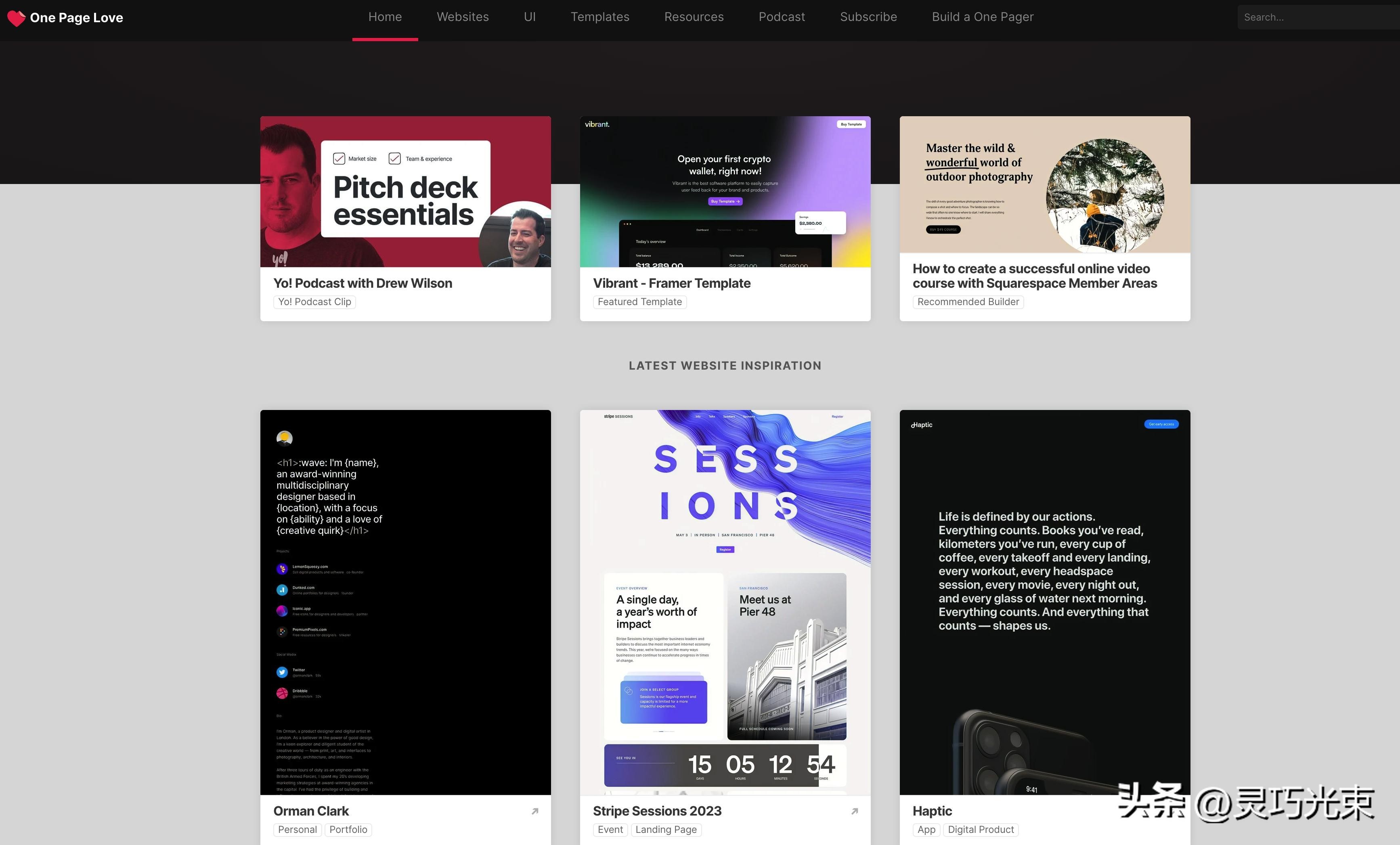
Task: Click the Twitter icon in Orman Clark preview
Action: [x=282, y=672]
